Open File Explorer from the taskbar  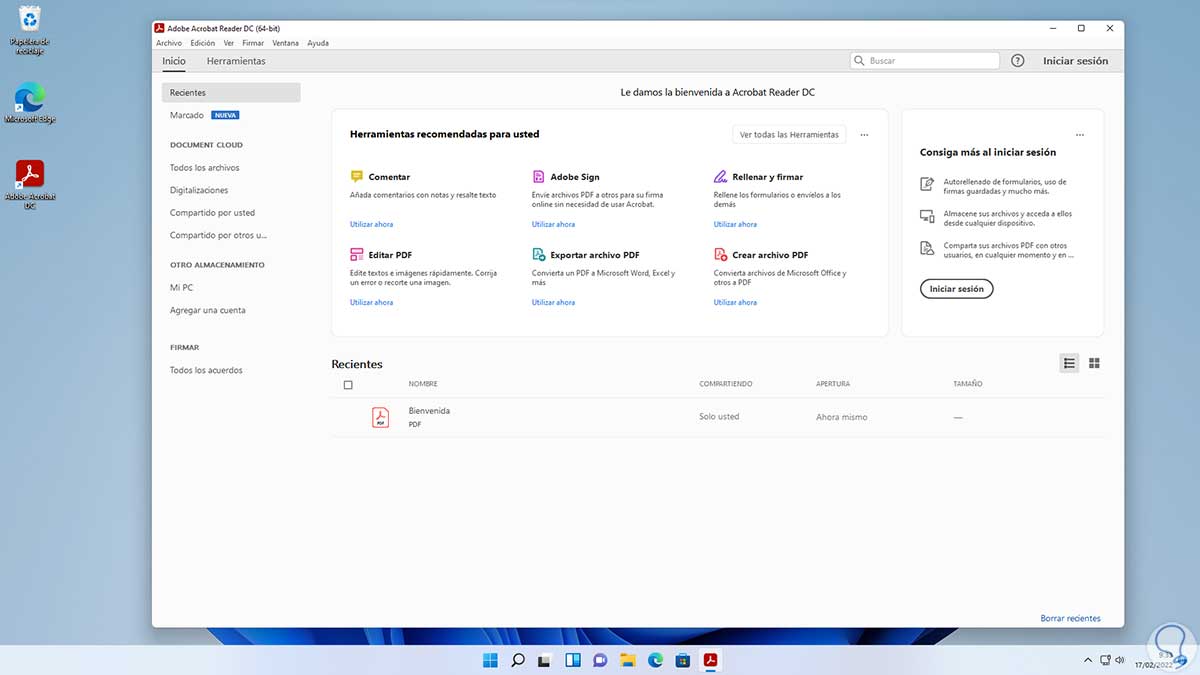(x=628, y=660)
